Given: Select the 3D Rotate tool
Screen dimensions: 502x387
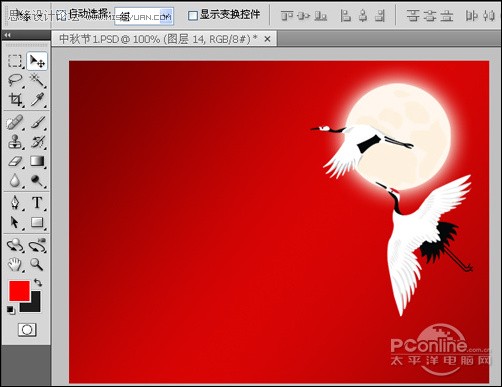Looking at the screenshot, I should click(15, 246).
